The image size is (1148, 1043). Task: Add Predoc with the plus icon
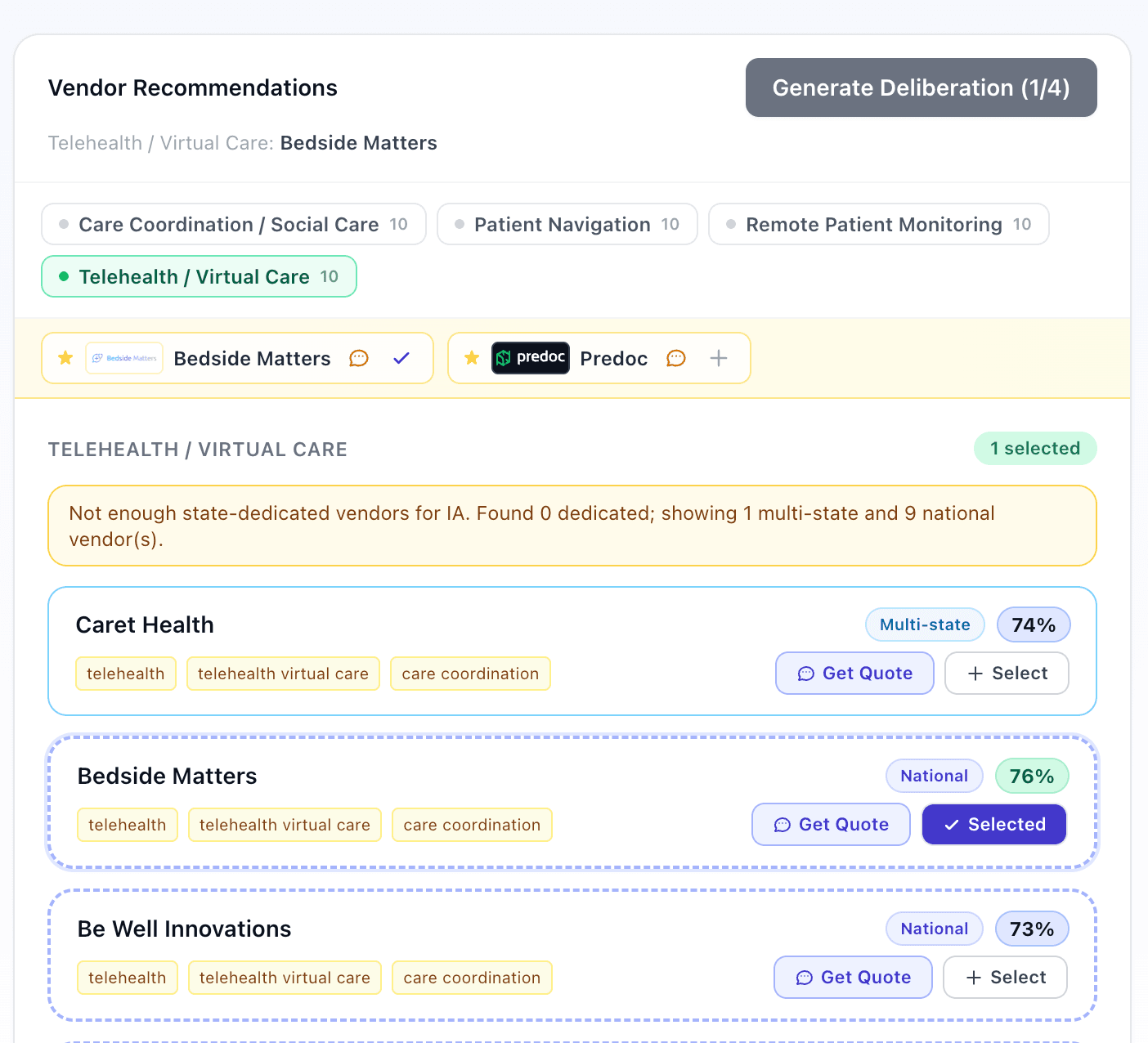pos(719,358)
